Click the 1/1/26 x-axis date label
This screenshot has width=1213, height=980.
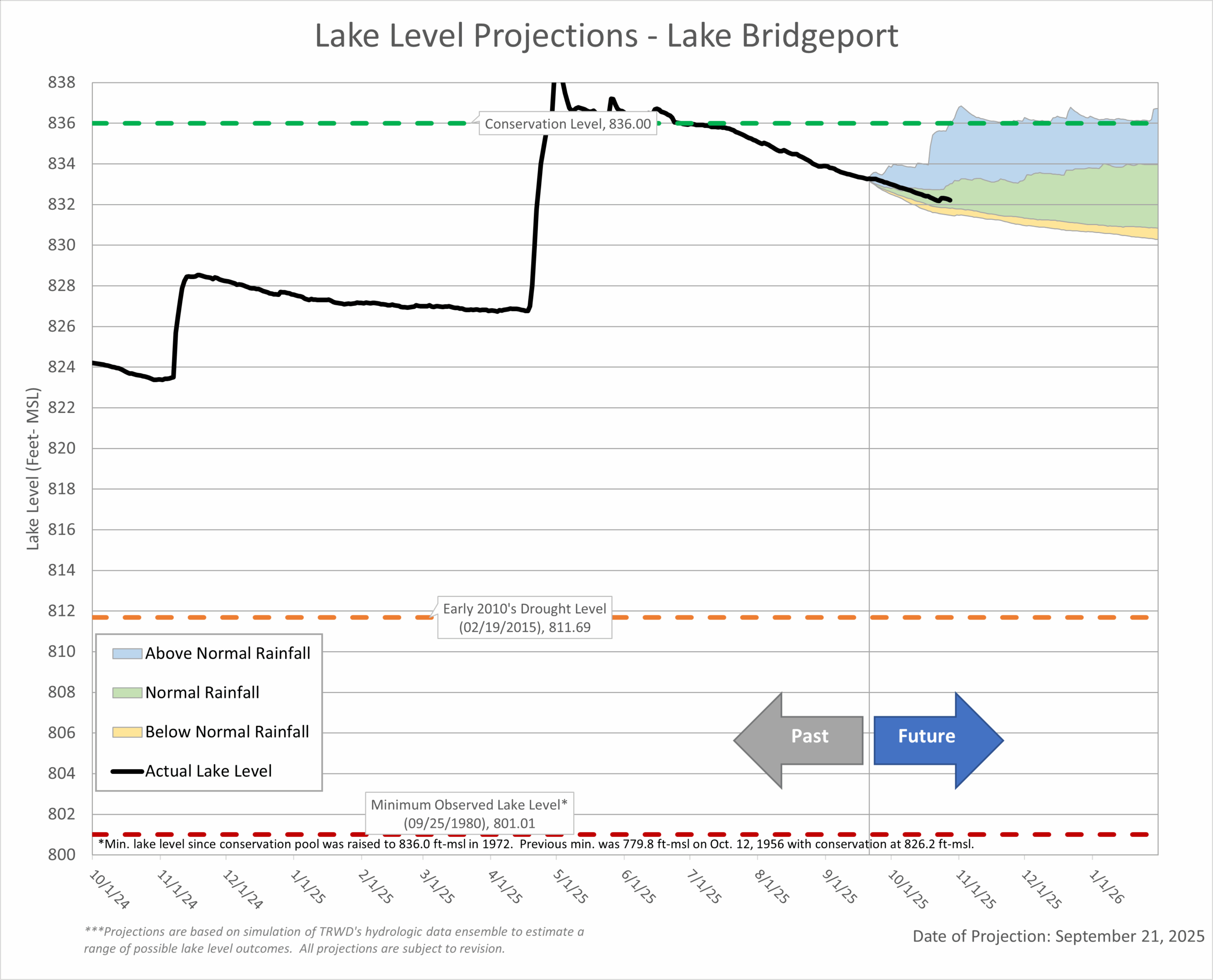pyautogui.click(x=1106, y=886)
